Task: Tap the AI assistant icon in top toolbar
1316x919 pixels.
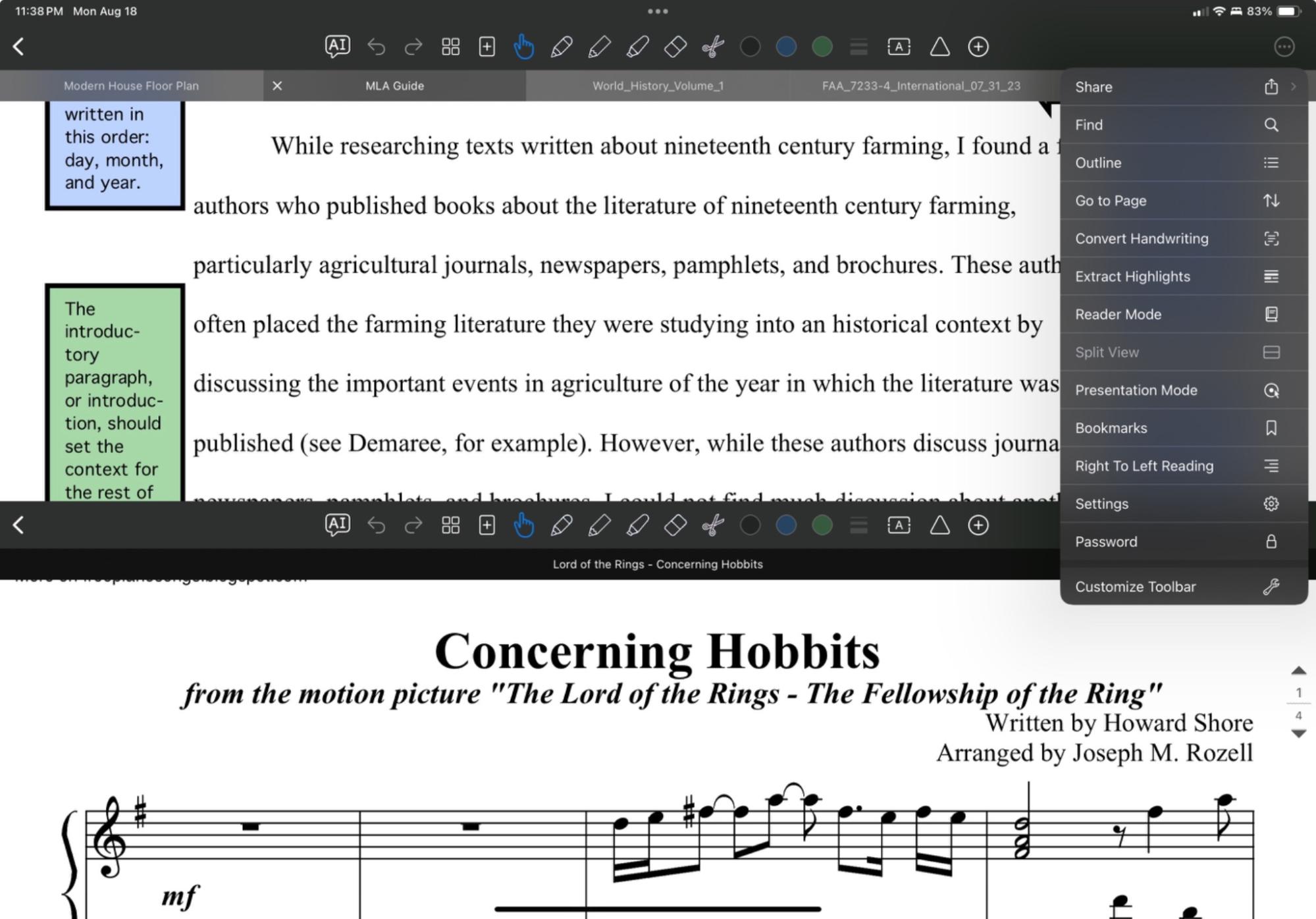Action: tap(337, 46)
